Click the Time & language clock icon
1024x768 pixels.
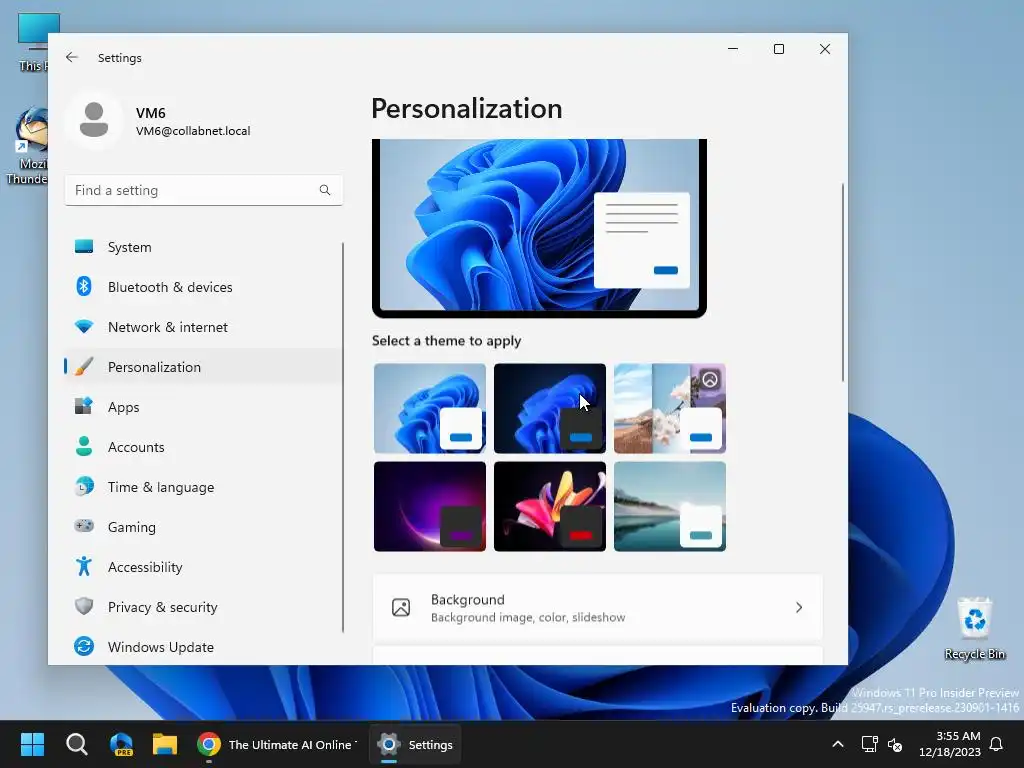[x=84, y=487]
